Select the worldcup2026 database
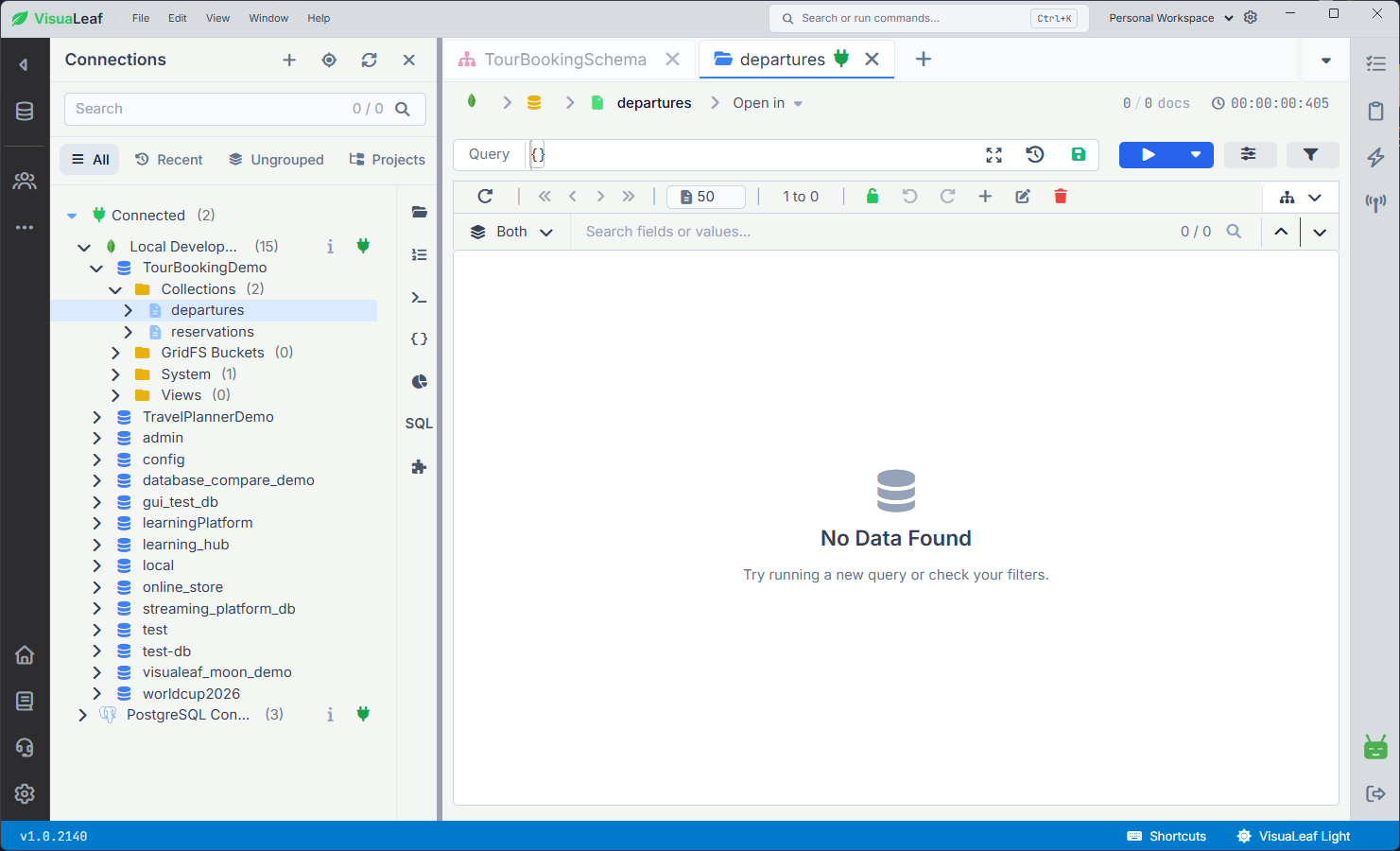 tap(191, 694)
